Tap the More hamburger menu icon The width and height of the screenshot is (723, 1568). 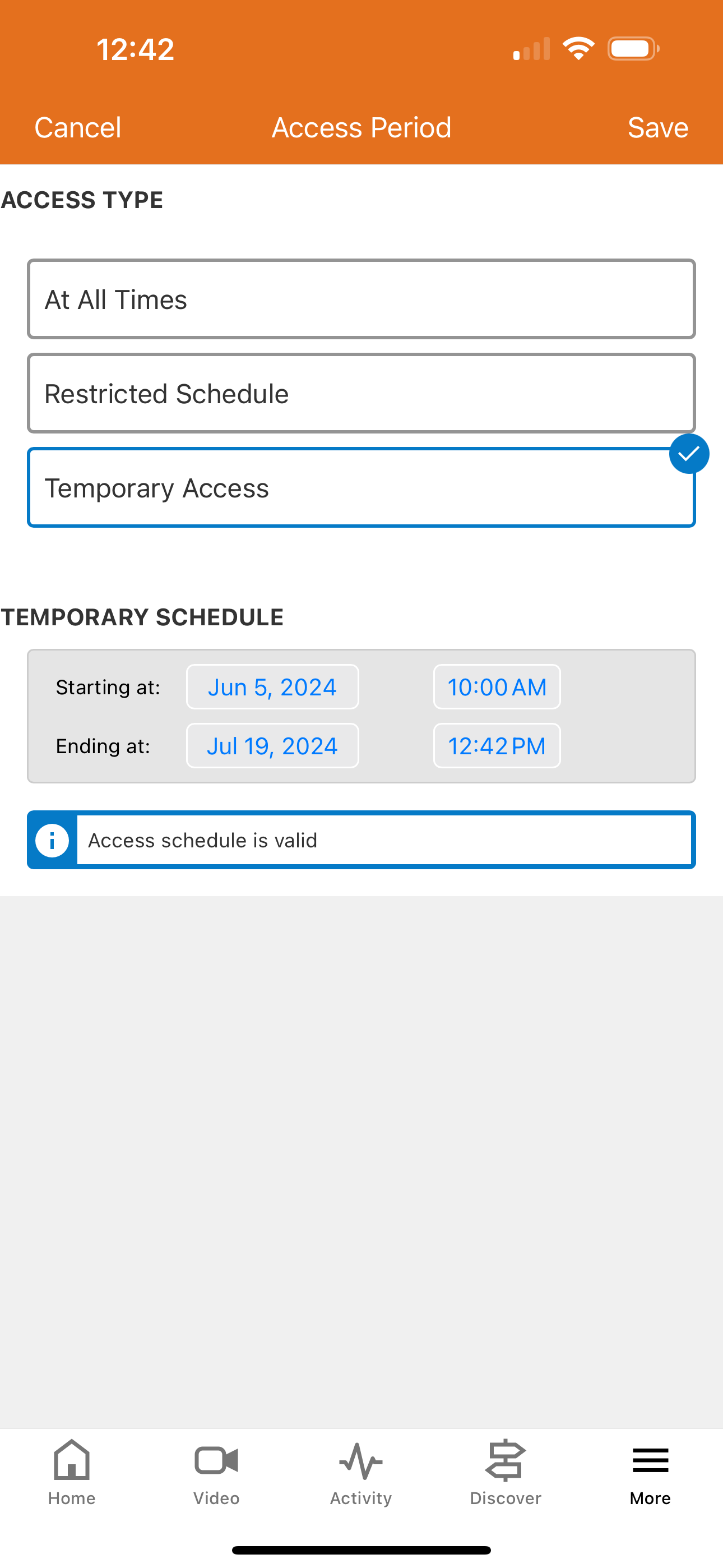pyautogui.click(x=650, y=1460)
